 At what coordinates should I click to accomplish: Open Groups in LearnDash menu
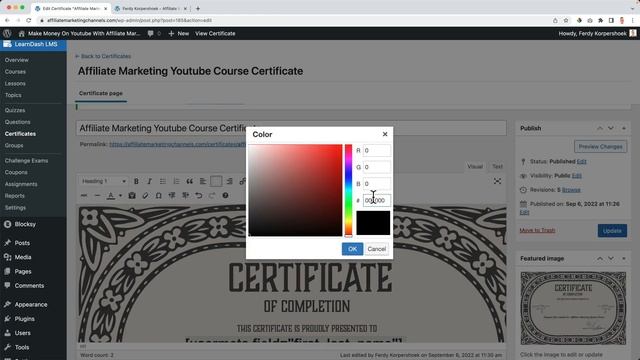coord(14,145)
